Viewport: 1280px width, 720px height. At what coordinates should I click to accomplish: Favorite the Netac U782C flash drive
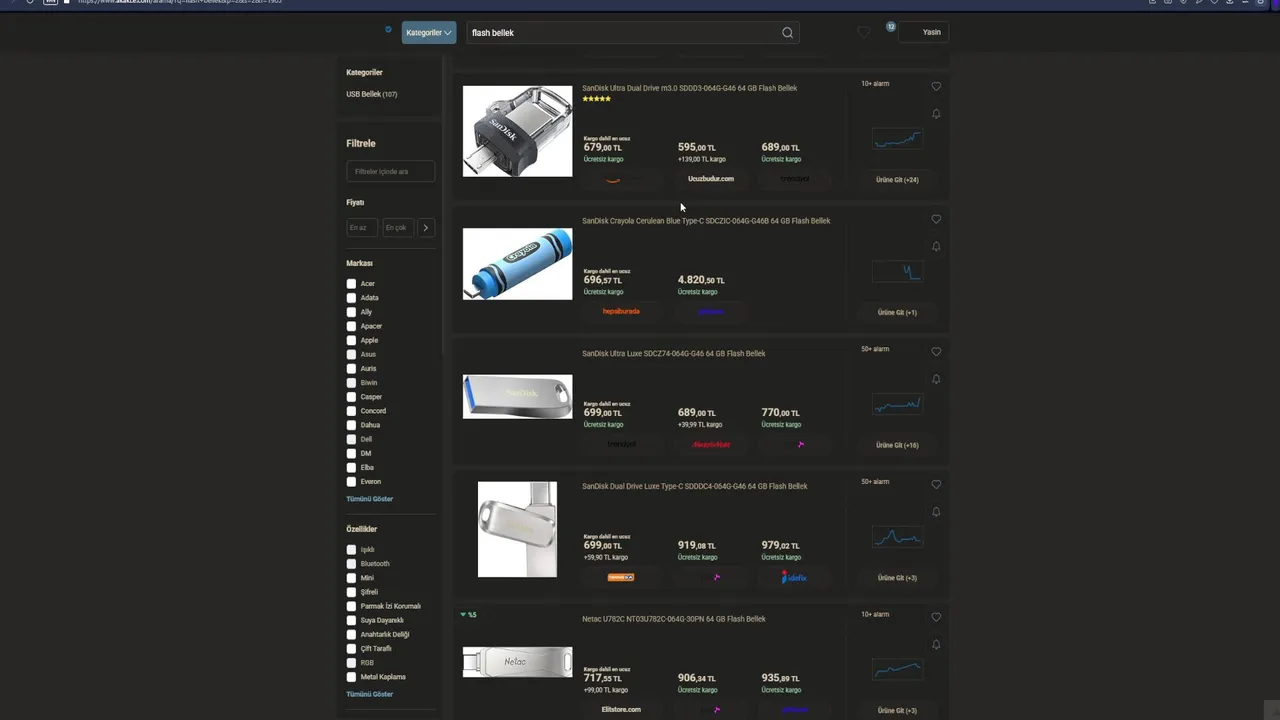[x=936, y=617]
